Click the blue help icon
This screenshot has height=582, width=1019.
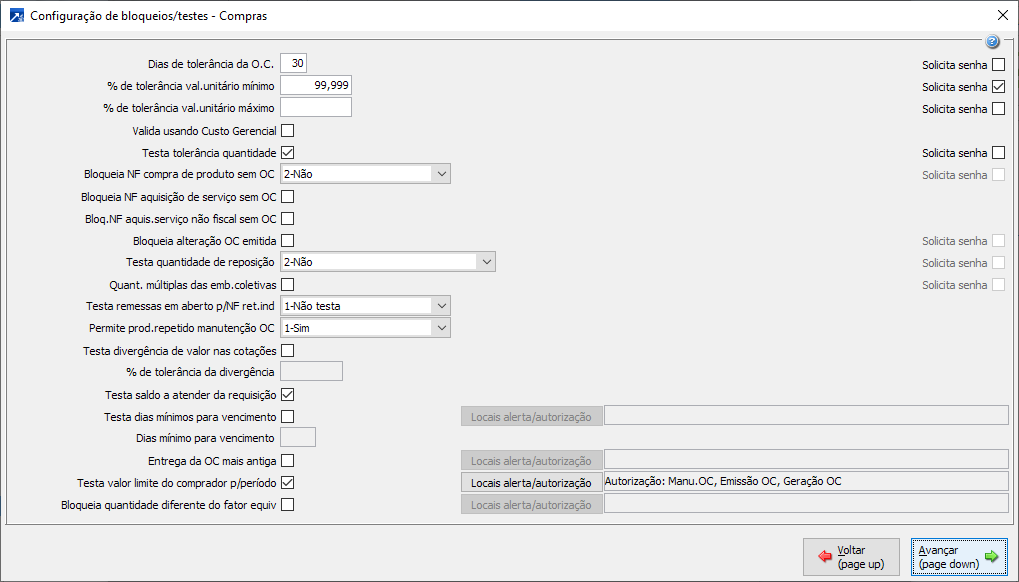(x=992, y=42)
